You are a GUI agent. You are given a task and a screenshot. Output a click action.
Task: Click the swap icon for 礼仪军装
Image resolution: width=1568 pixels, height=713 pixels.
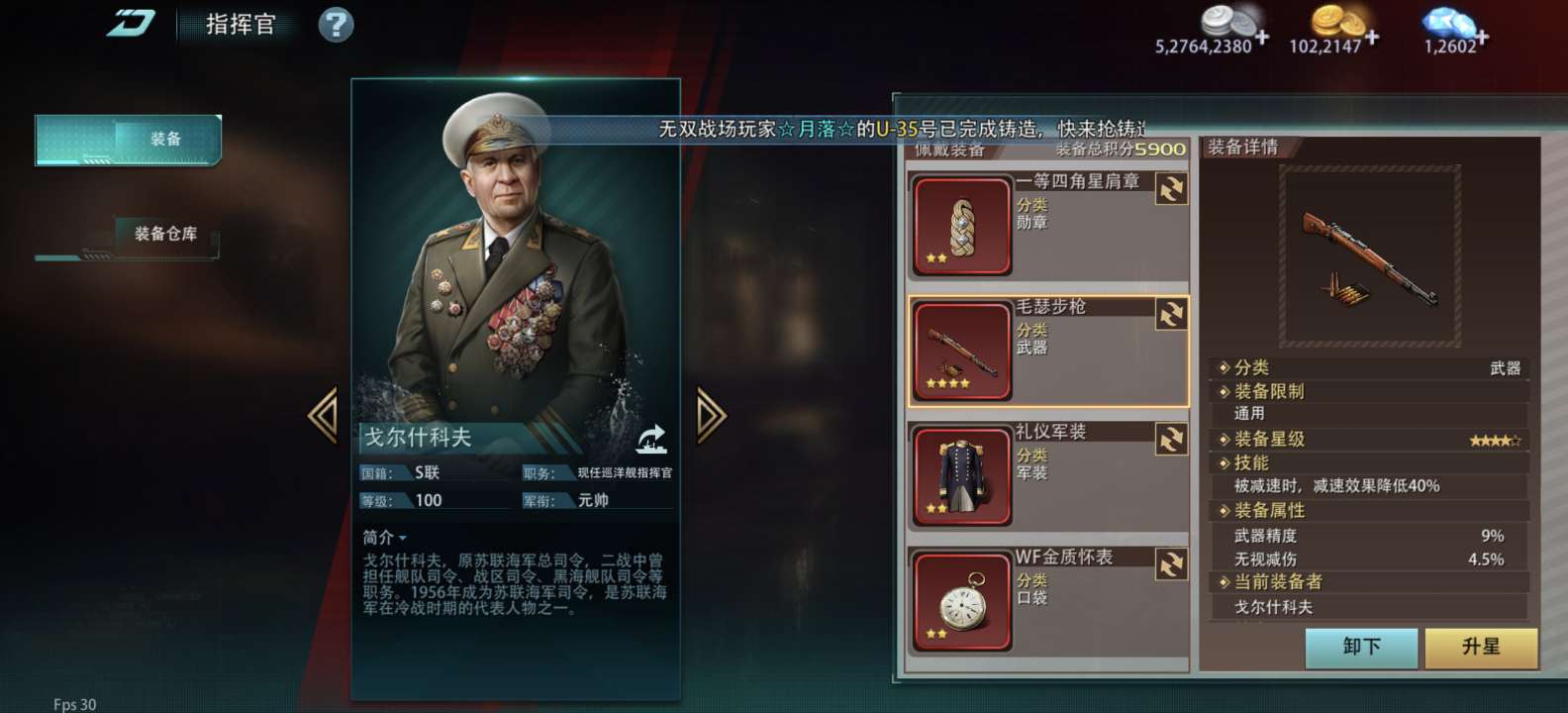(1171, 440)
